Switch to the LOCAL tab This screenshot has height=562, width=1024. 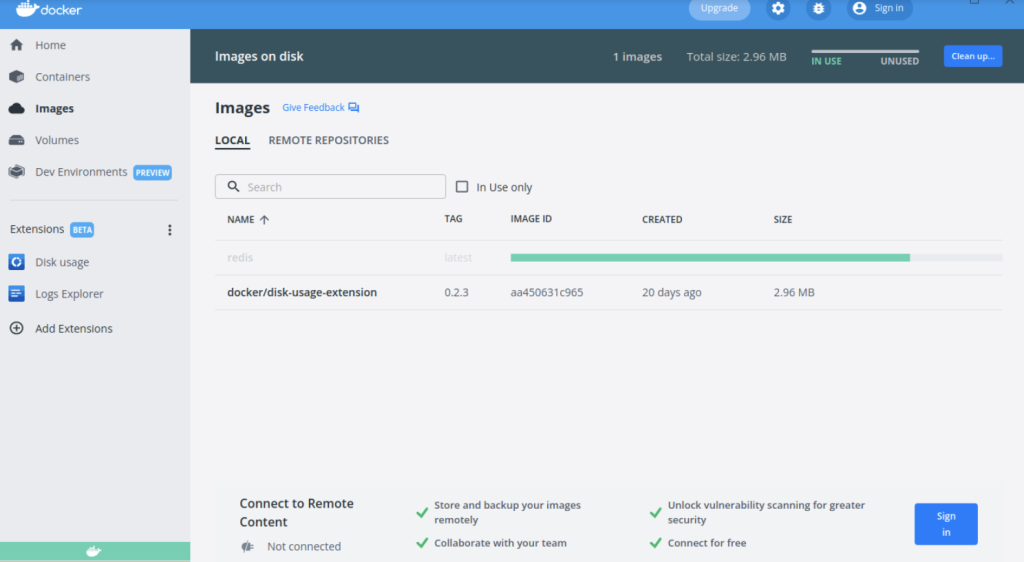click(232, 140)
